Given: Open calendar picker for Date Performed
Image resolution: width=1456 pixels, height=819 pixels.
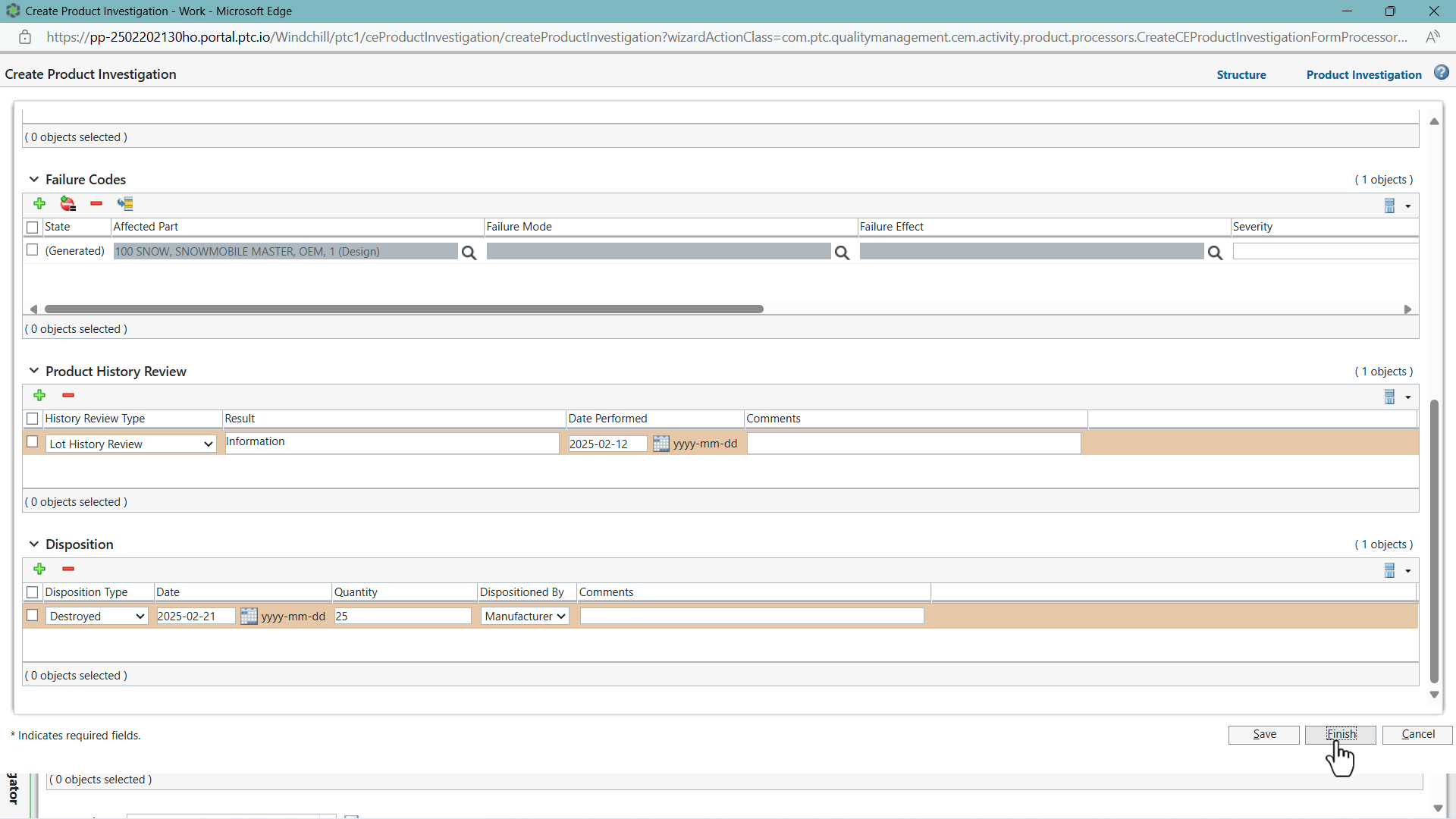Looking at the screenshot, I should (661, 444).
